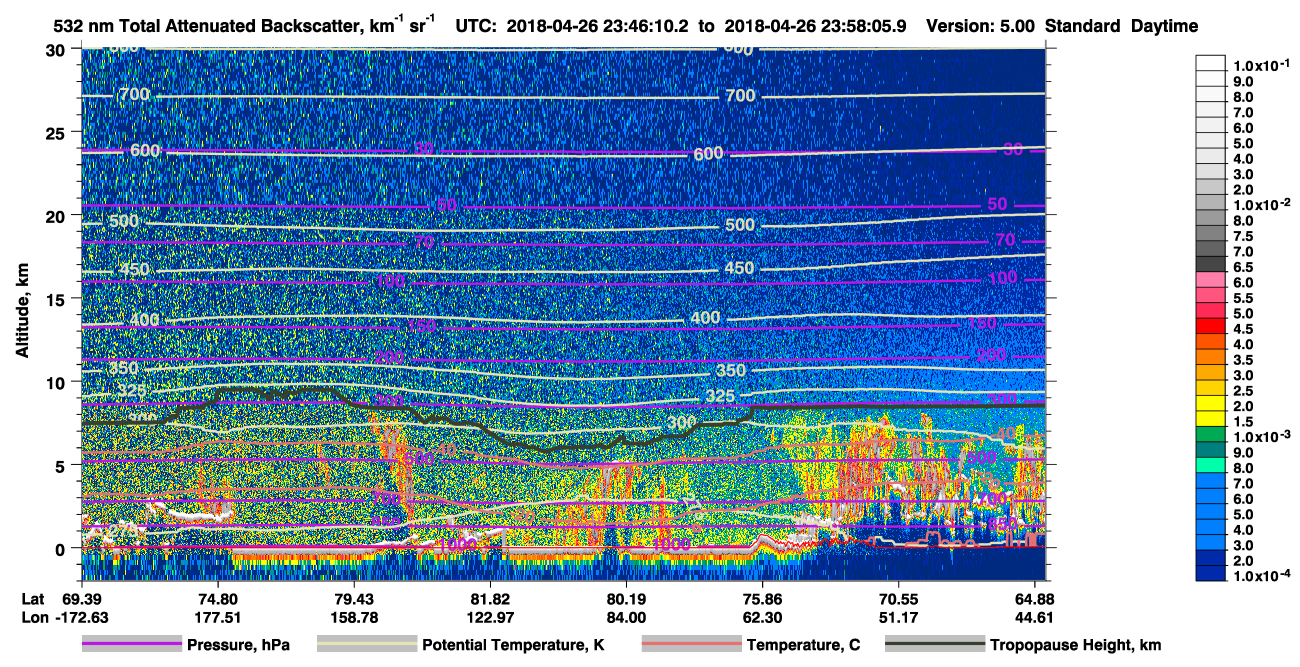Click the white top colorbar swatch beside 1.0x10-1
Image resolution: width=1300 pixels, height=667 pixels.
(1211, 62)
